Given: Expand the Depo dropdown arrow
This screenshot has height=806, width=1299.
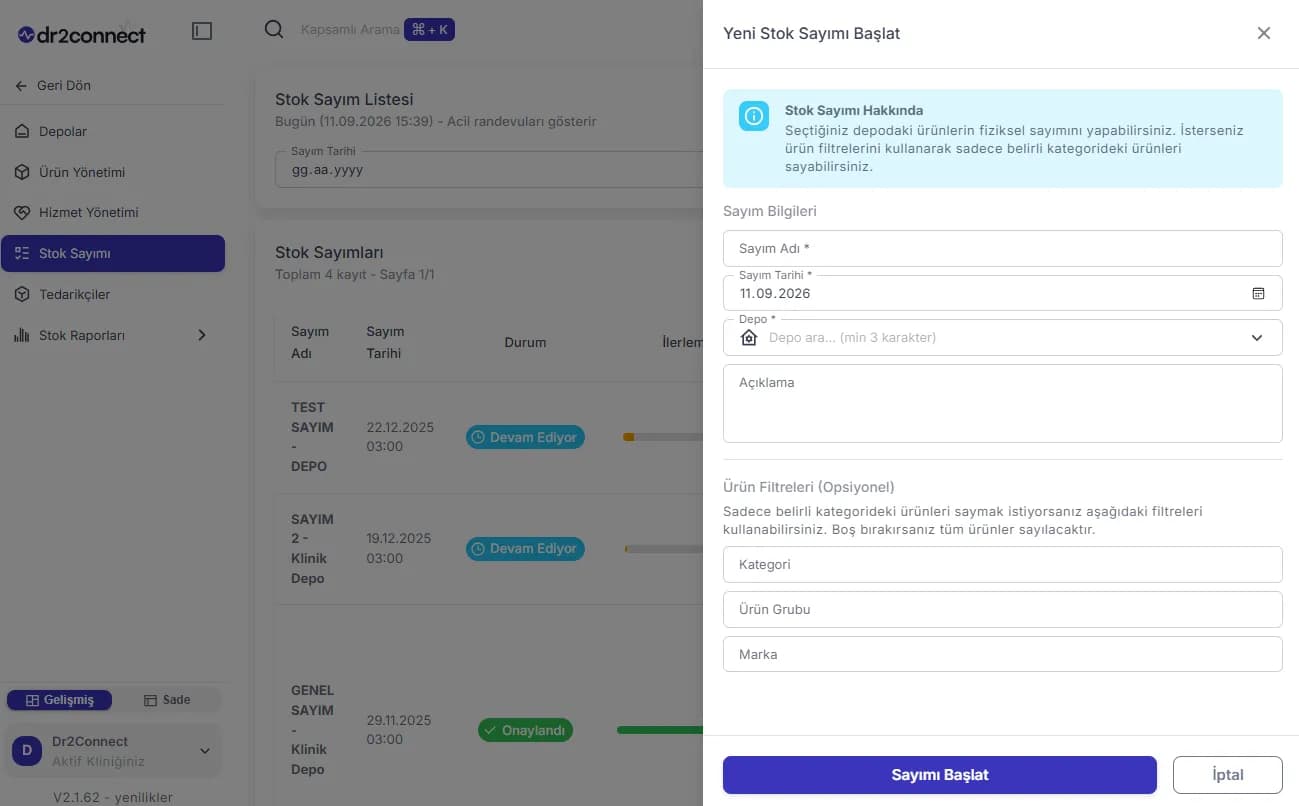Looking at the screenshot, I should [1257, 338].
